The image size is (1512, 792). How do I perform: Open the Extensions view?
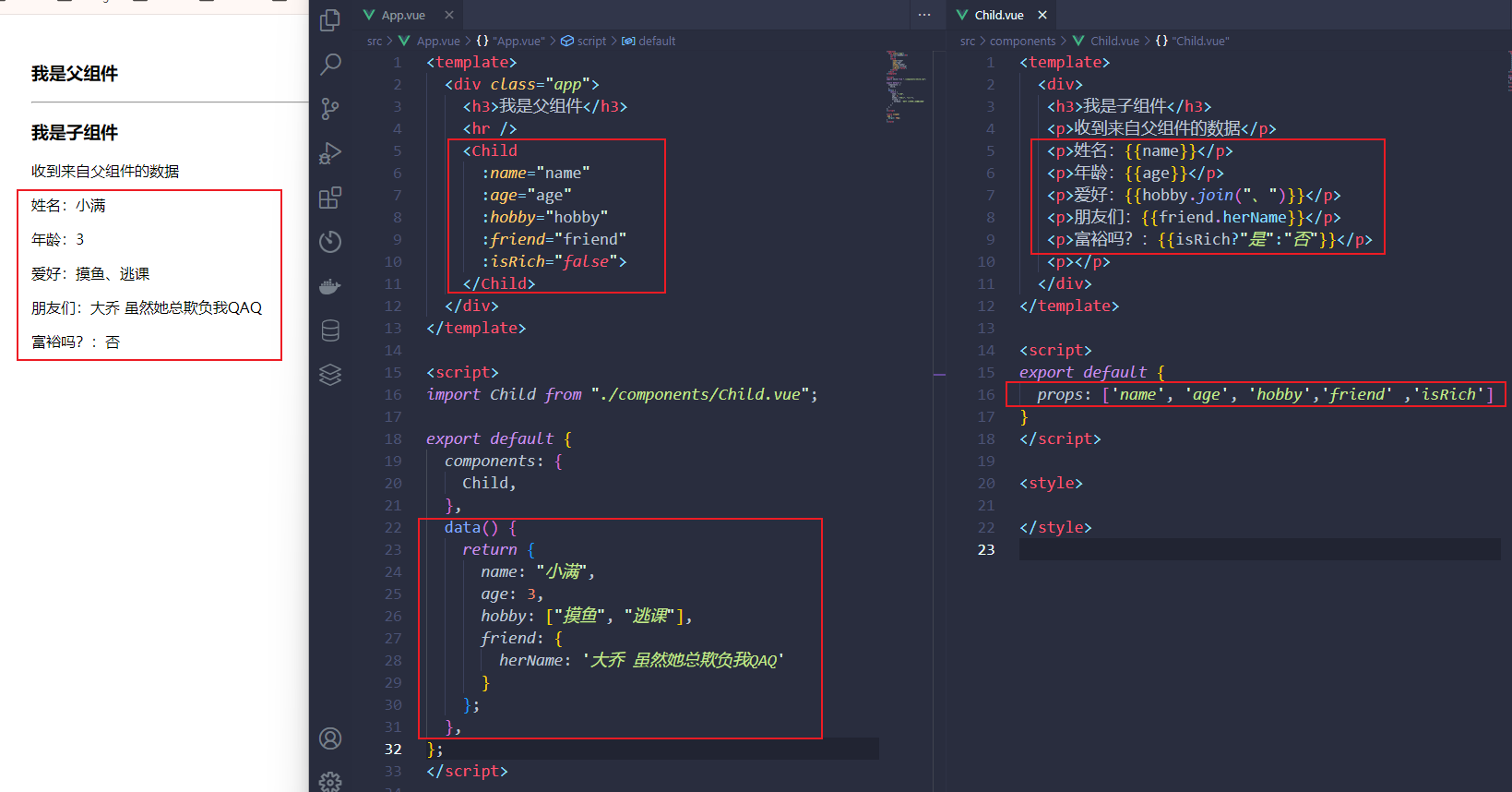click(x=330, y=197)
